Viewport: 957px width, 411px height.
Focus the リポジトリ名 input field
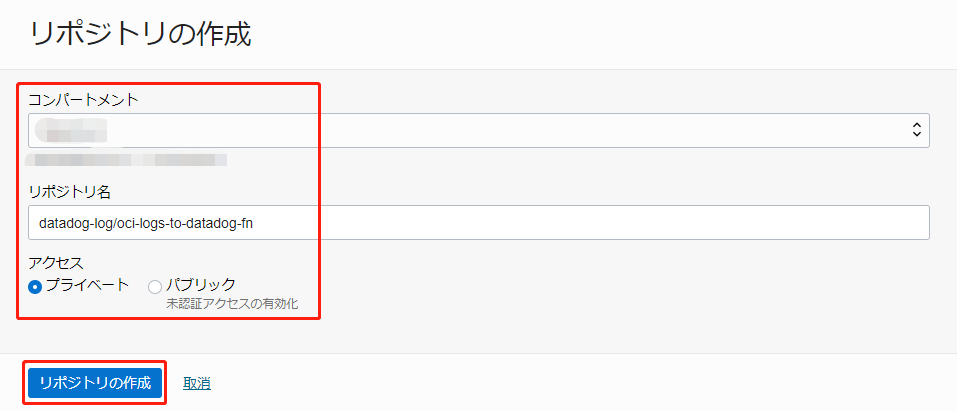click(x=479, y=222)
